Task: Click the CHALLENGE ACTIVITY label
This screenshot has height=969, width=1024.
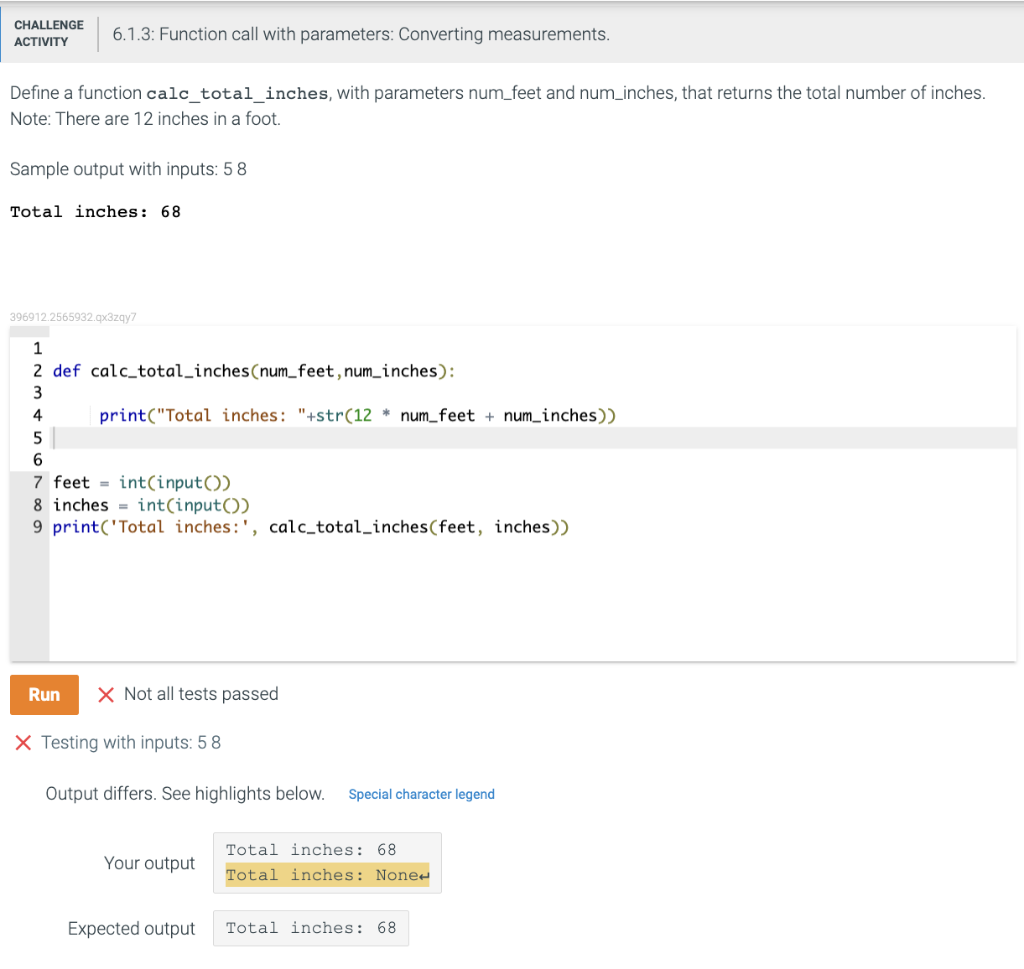Action: 48,32
